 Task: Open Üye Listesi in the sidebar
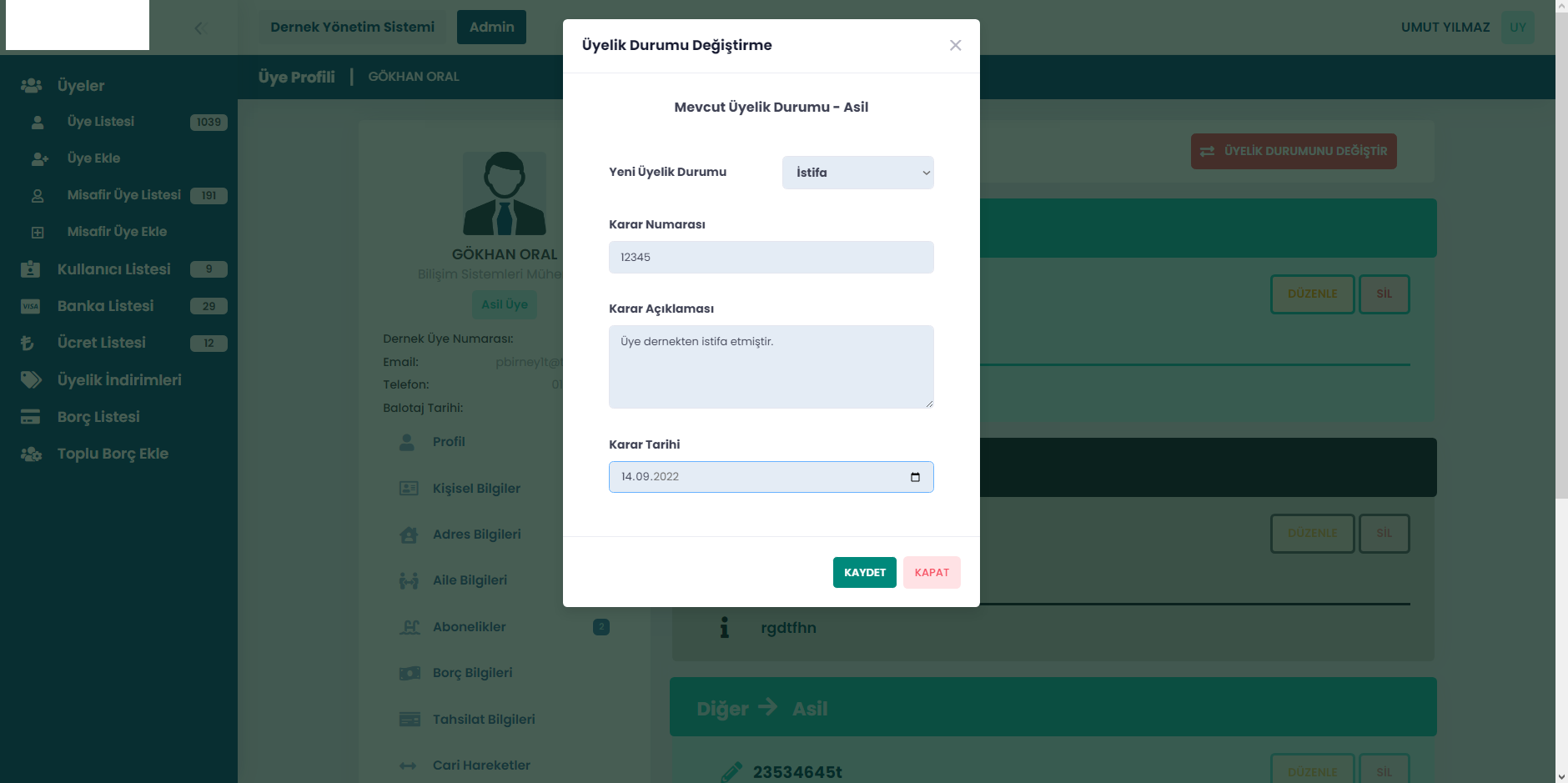click(x=101, y=122)
